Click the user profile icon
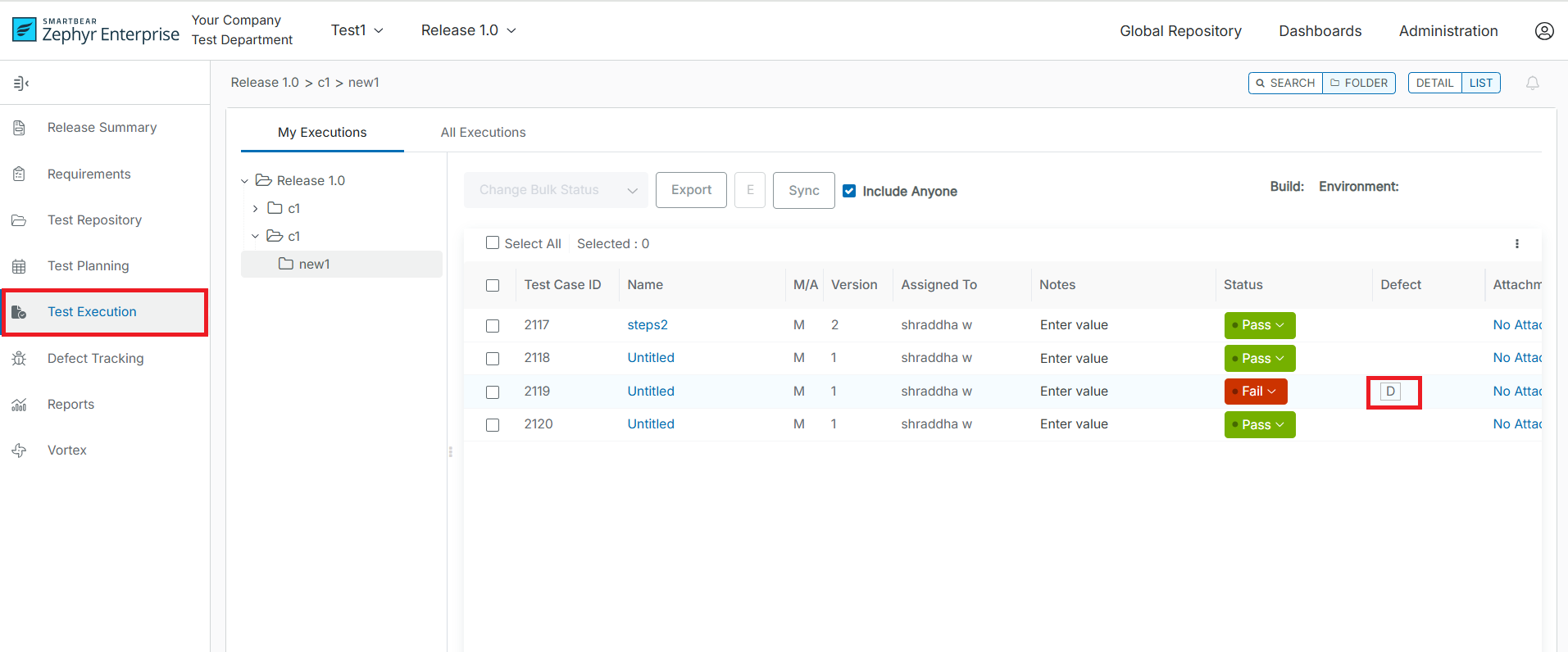Viewport: 1568px width, 652px height. click(x=1543, y=31)
